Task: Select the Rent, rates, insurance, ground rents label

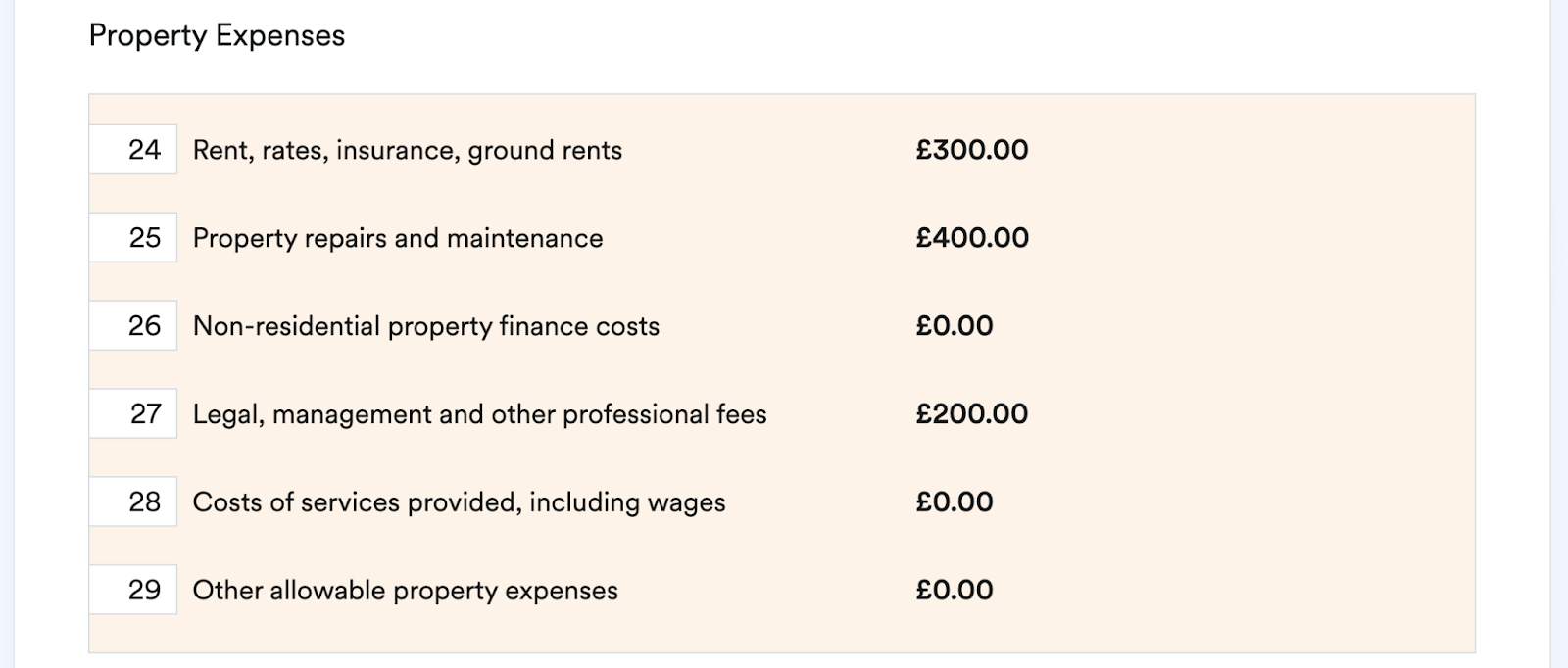Action: pyautogui.click(x=408, y=150)
